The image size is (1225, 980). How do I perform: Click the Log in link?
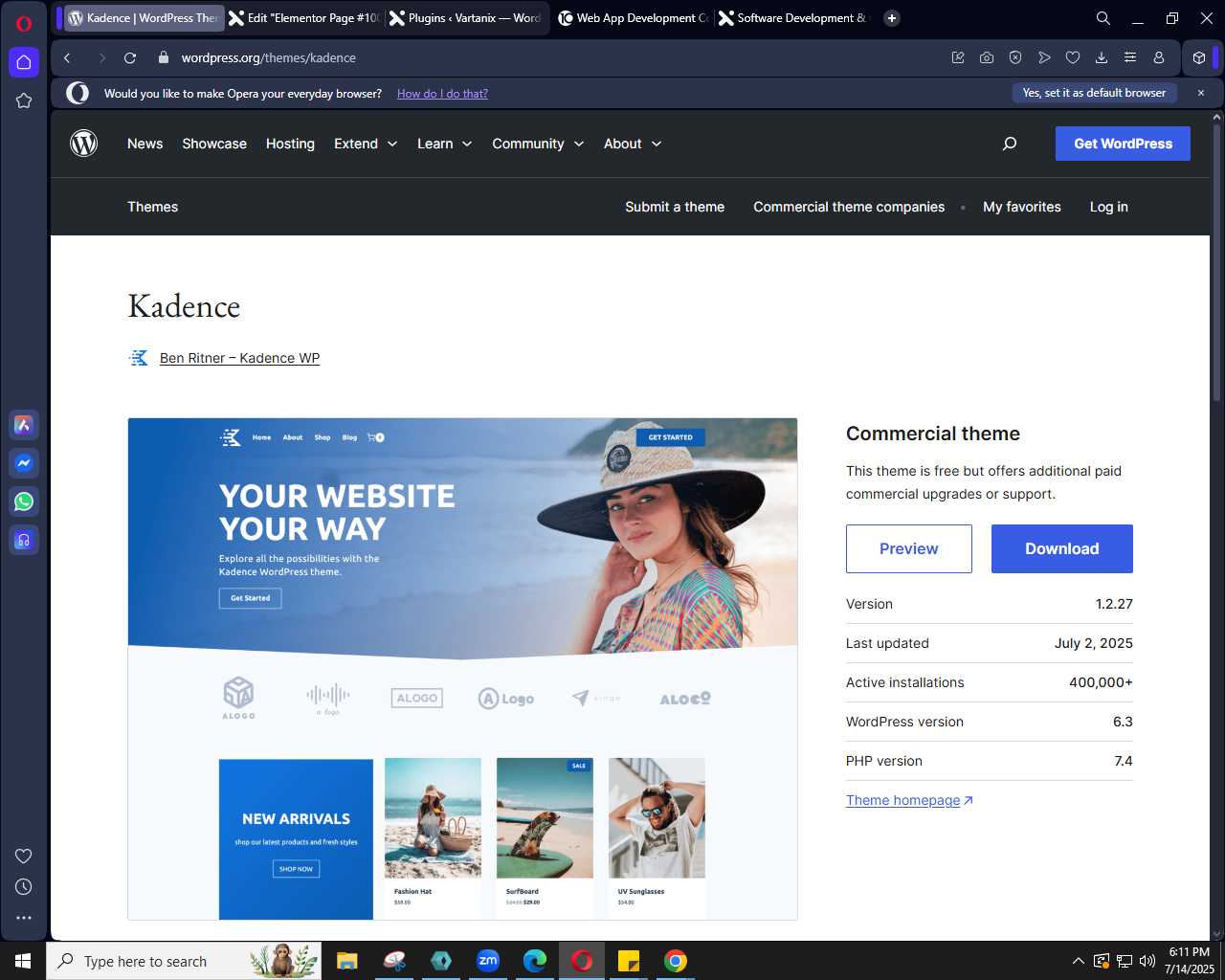pyautogui.click(x=1109, y=207)
